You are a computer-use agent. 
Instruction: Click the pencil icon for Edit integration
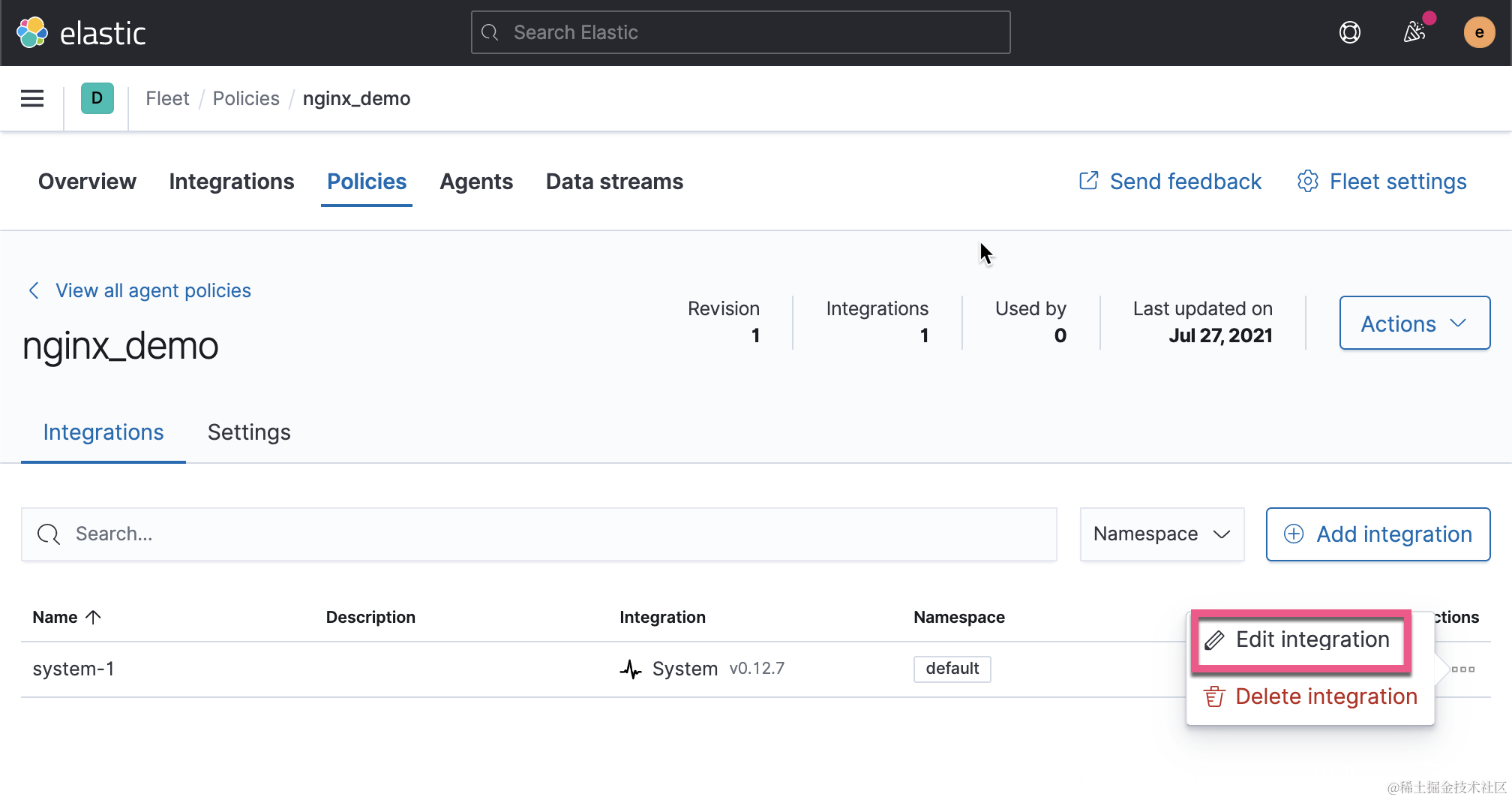click(x=1214, y=640)
